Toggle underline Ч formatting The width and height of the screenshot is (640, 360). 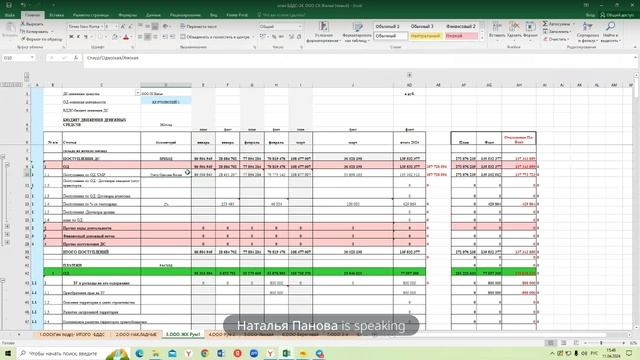click(x=86, y=37)
